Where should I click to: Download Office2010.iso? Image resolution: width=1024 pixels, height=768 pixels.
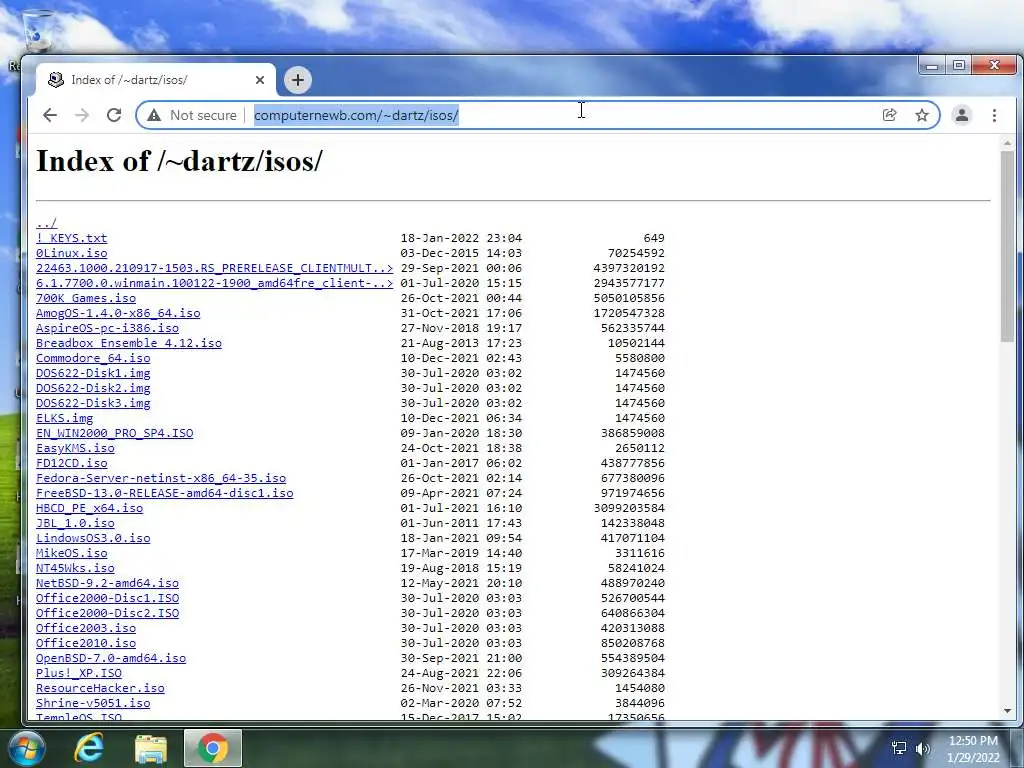pos(86,644)
